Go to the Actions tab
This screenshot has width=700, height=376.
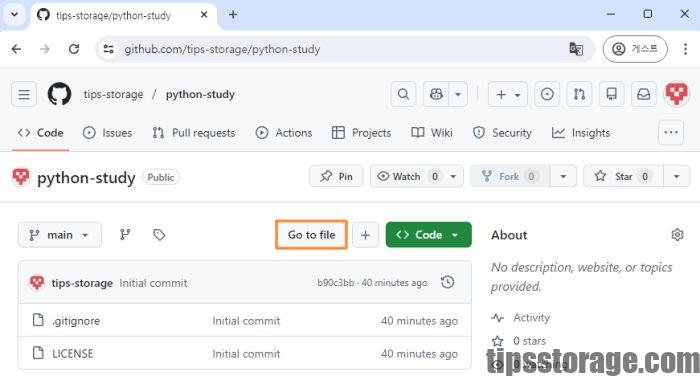(283, 133)
